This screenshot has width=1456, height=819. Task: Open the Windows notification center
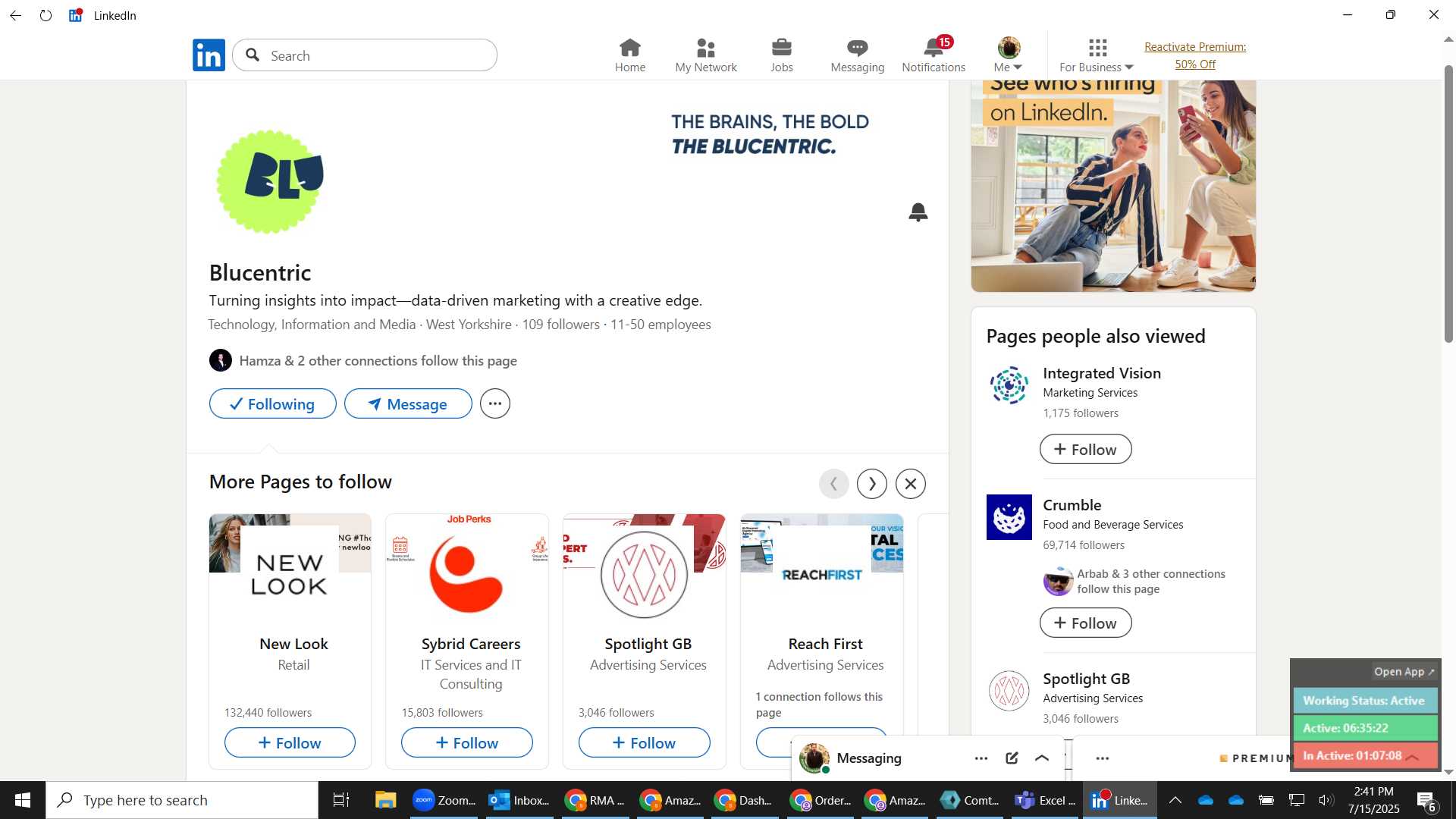pos(1426,801)
